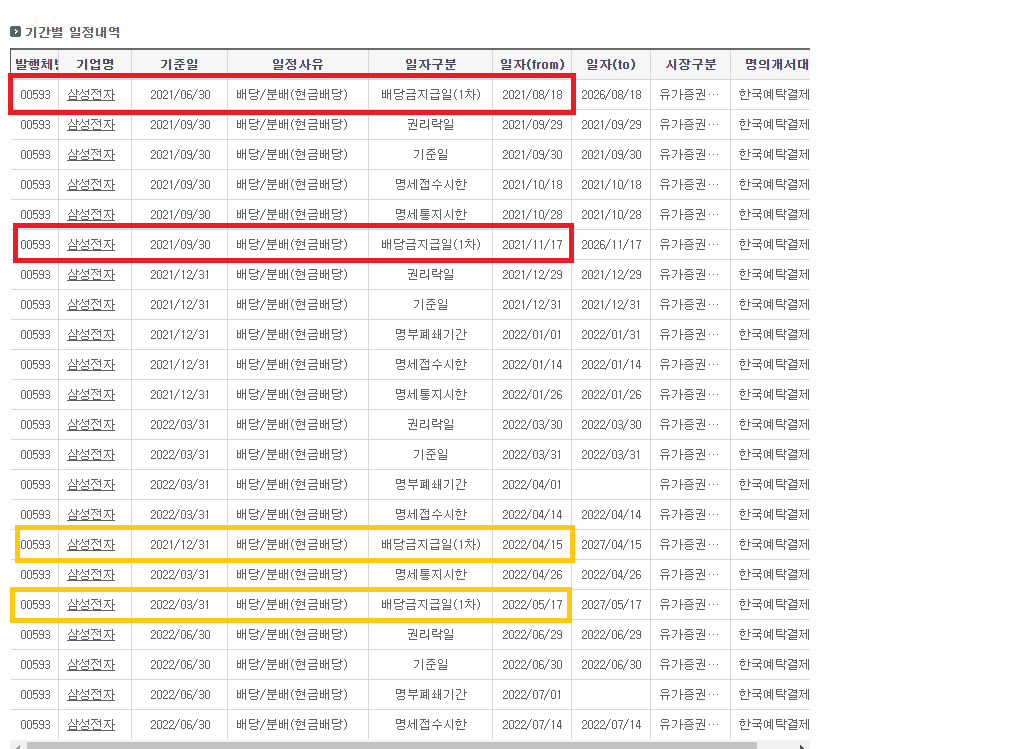Image resolution: width=1031 pixels, height=749 pixels.
Task: Select 2021/06/30 cell in 기준일 column
Action: point(180,95)
